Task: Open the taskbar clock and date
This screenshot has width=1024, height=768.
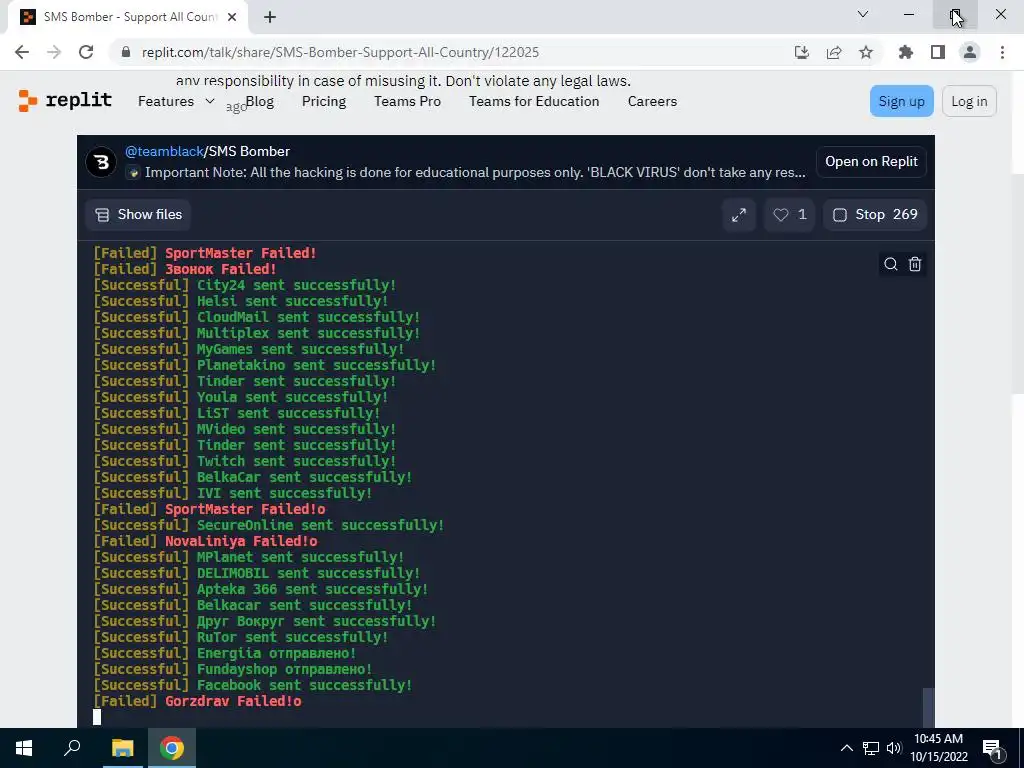Action: 938,748
